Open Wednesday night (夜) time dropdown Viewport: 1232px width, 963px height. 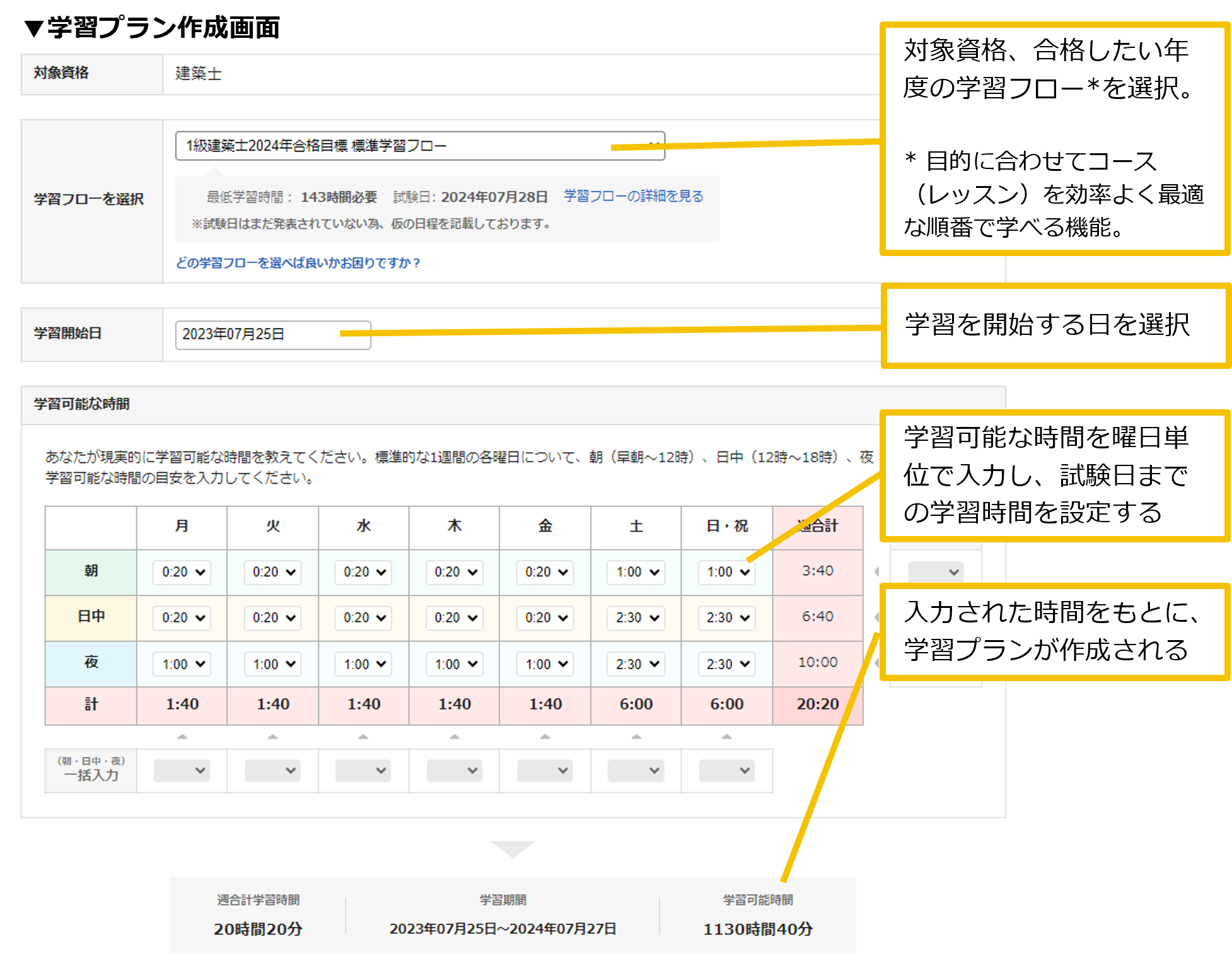(364, 664)
